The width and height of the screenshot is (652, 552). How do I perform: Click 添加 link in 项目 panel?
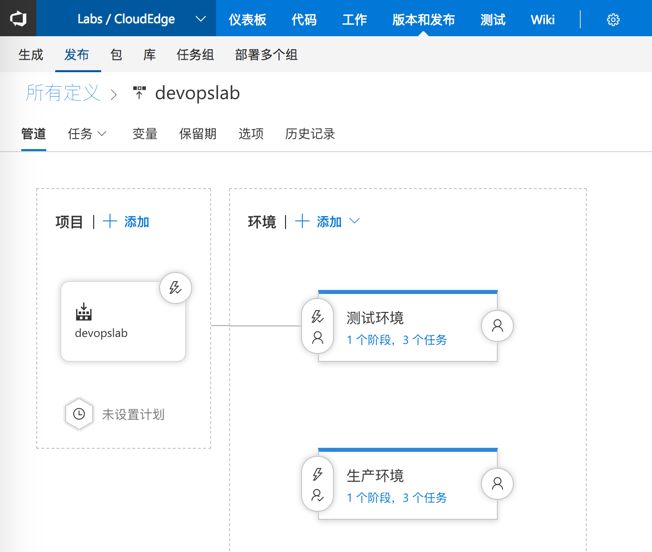tap(136, 222)
